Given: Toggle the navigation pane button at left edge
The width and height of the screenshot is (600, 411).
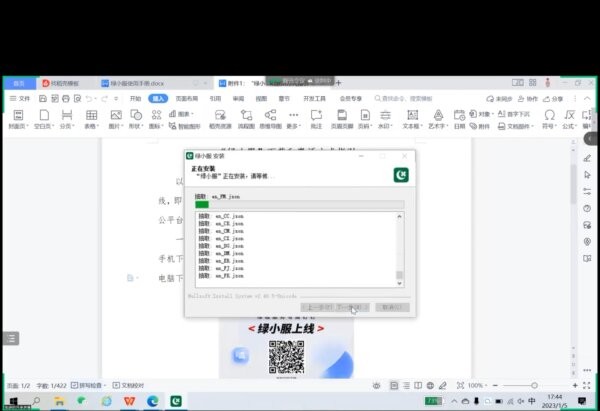Looking at the screenshot, I should (x=11, y=338).
